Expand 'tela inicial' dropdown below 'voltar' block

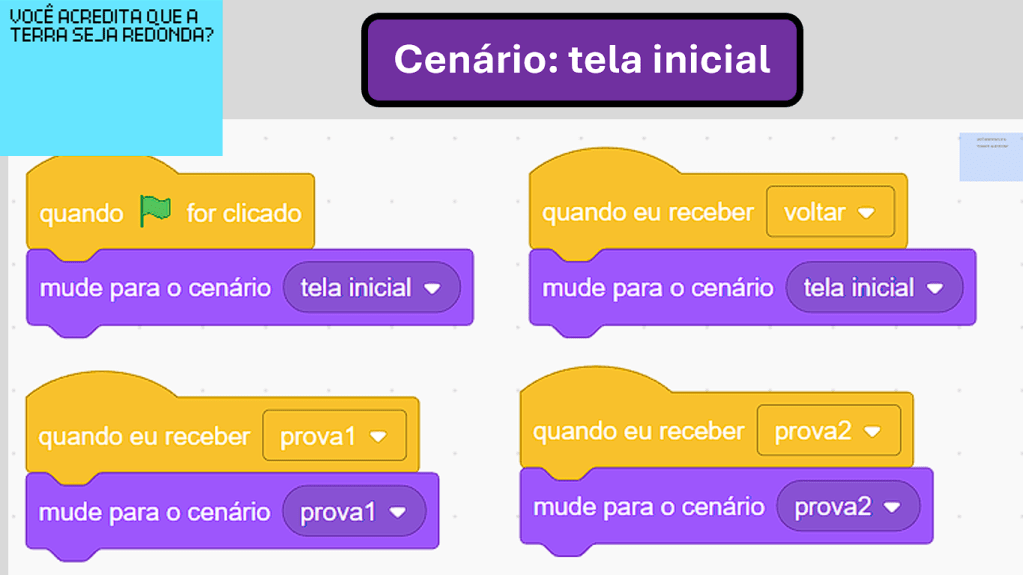point(934,288)
